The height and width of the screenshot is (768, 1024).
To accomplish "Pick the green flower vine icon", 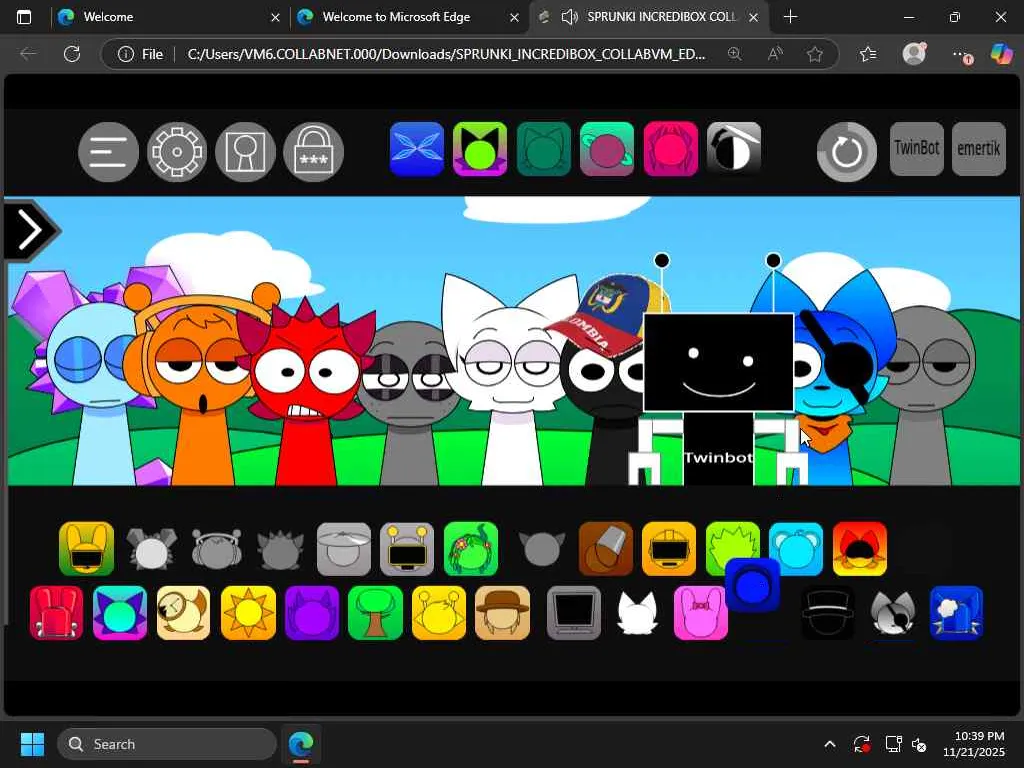I will (x=471, y=549).
